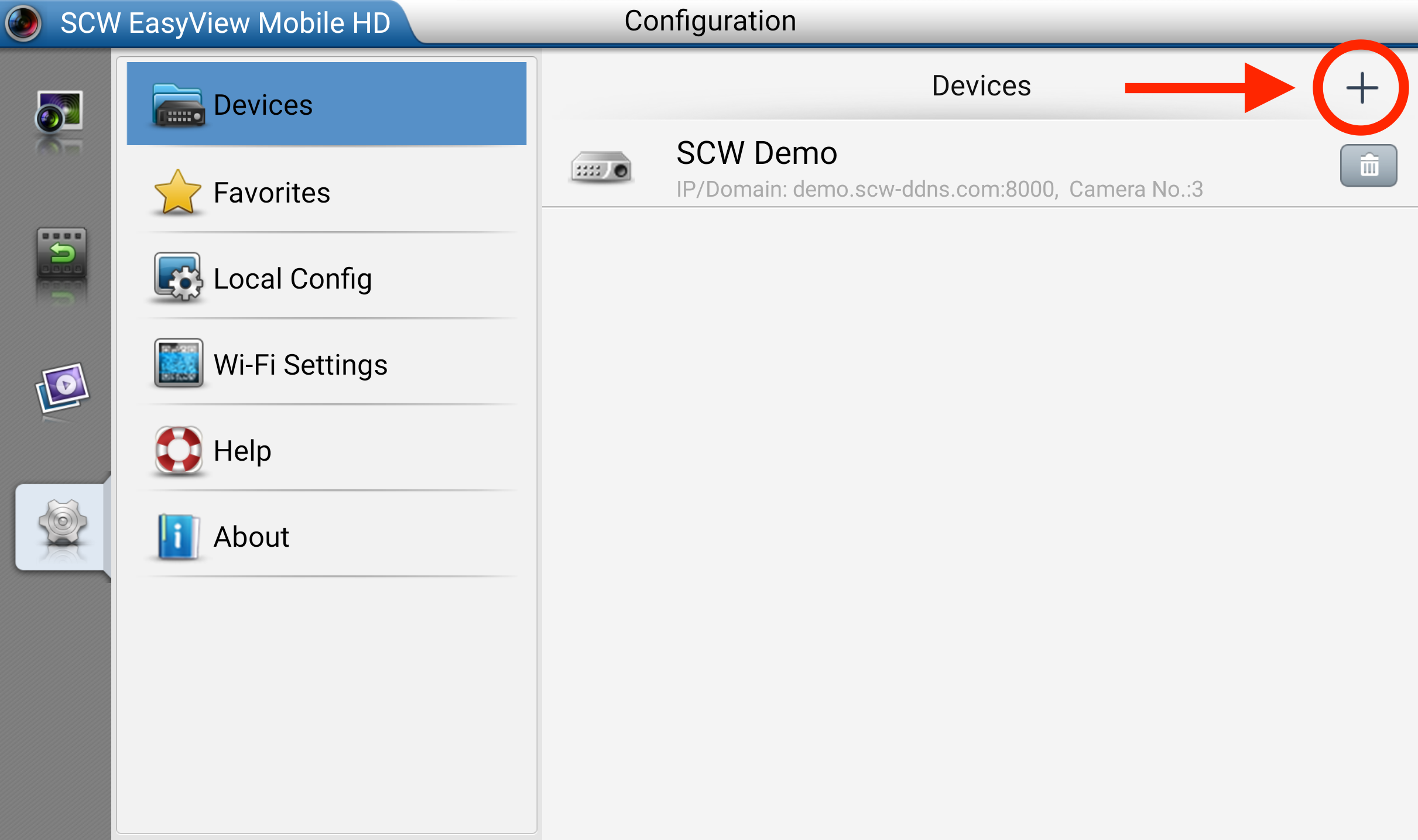Click the SCW Demo DVR device icon
This screenshot has height=840, width=1418.
click(601, 167)
